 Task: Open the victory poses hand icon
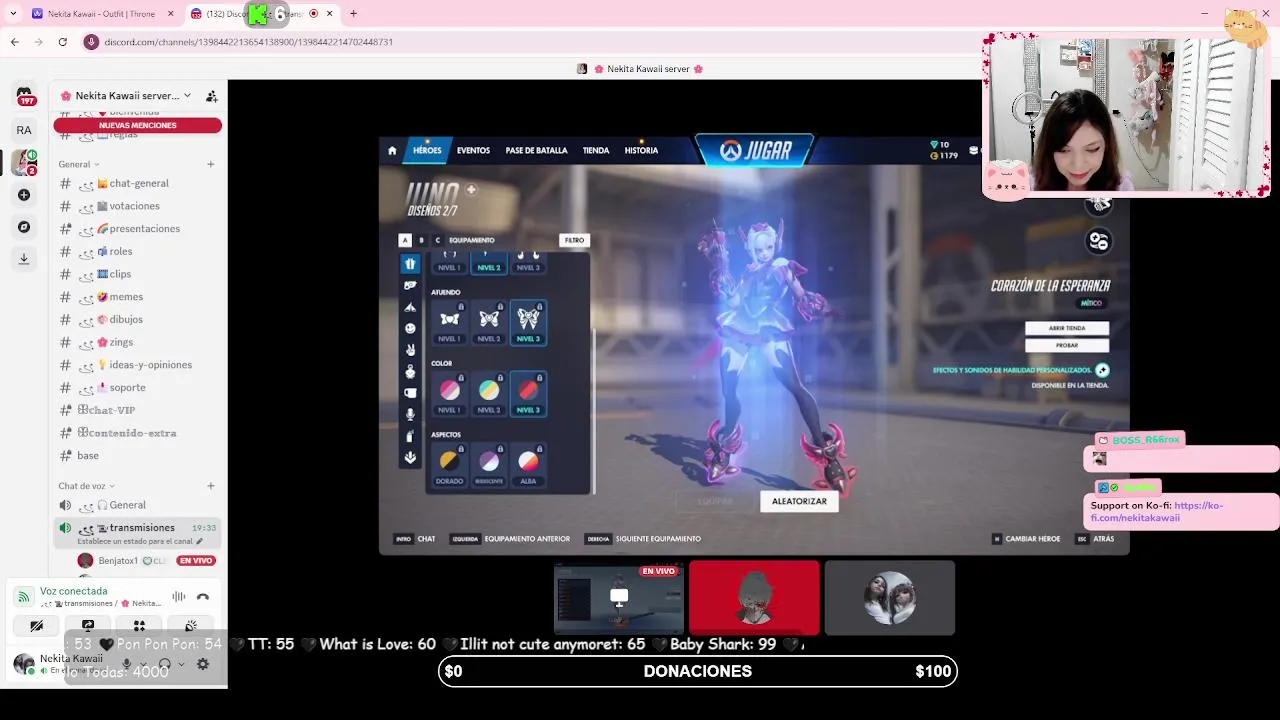pos(410,350)
